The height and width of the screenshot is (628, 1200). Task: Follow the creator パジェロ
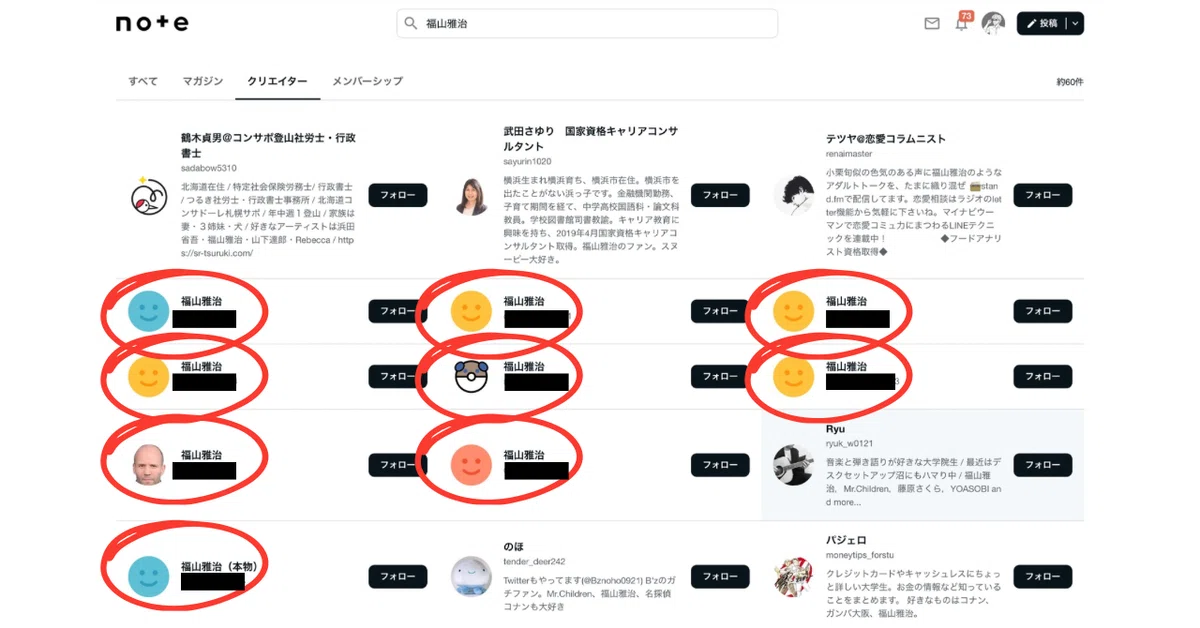coord(1043,577)
